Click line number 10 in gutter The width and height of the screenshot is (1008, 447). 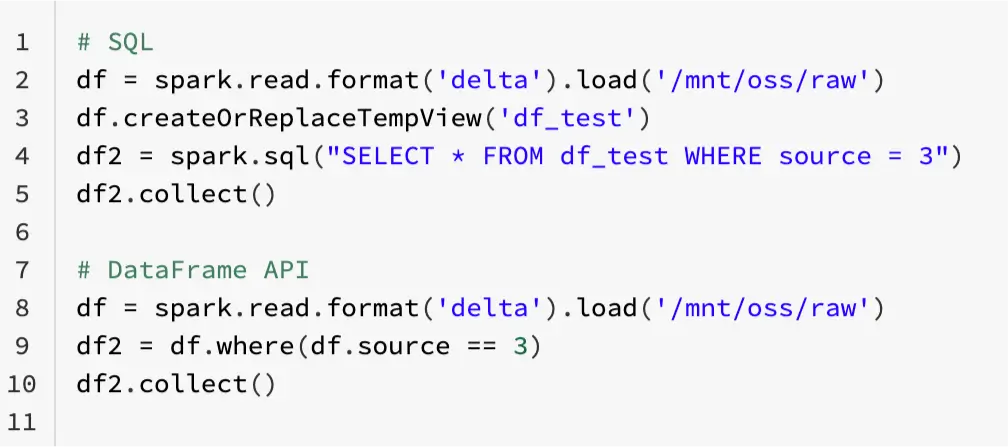(x=22, y=384)
